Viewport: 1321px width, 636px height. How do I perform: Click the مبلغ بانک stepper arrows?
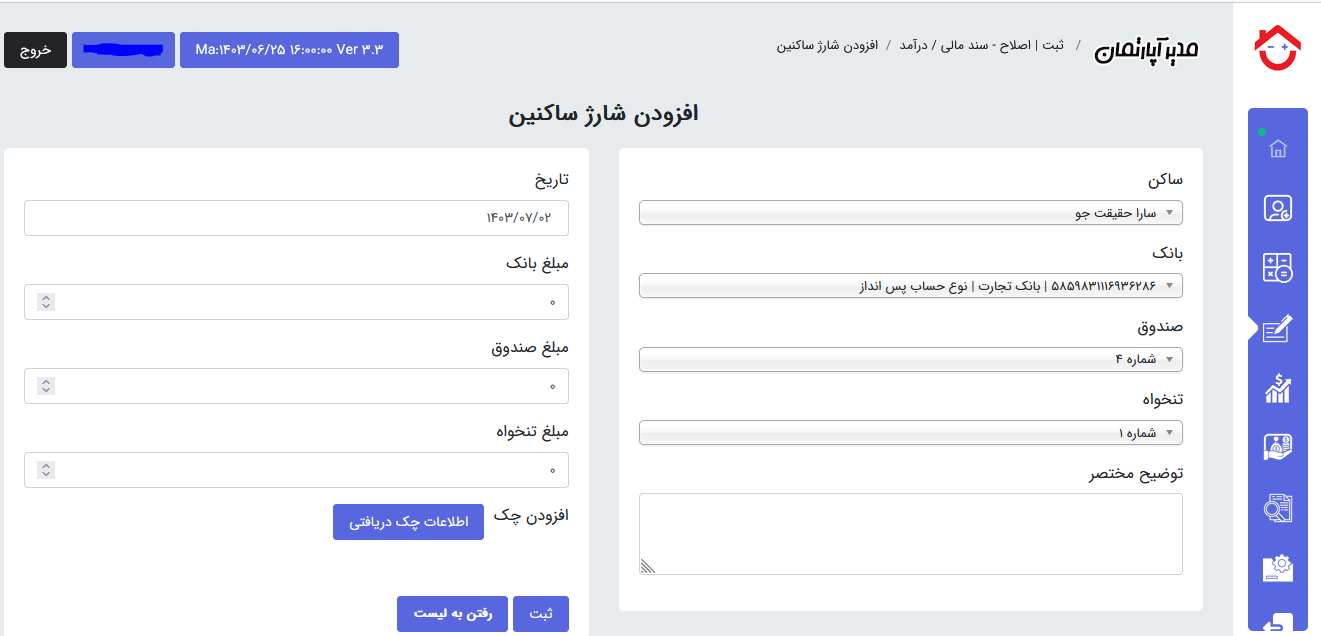click(x=46, y=302)
